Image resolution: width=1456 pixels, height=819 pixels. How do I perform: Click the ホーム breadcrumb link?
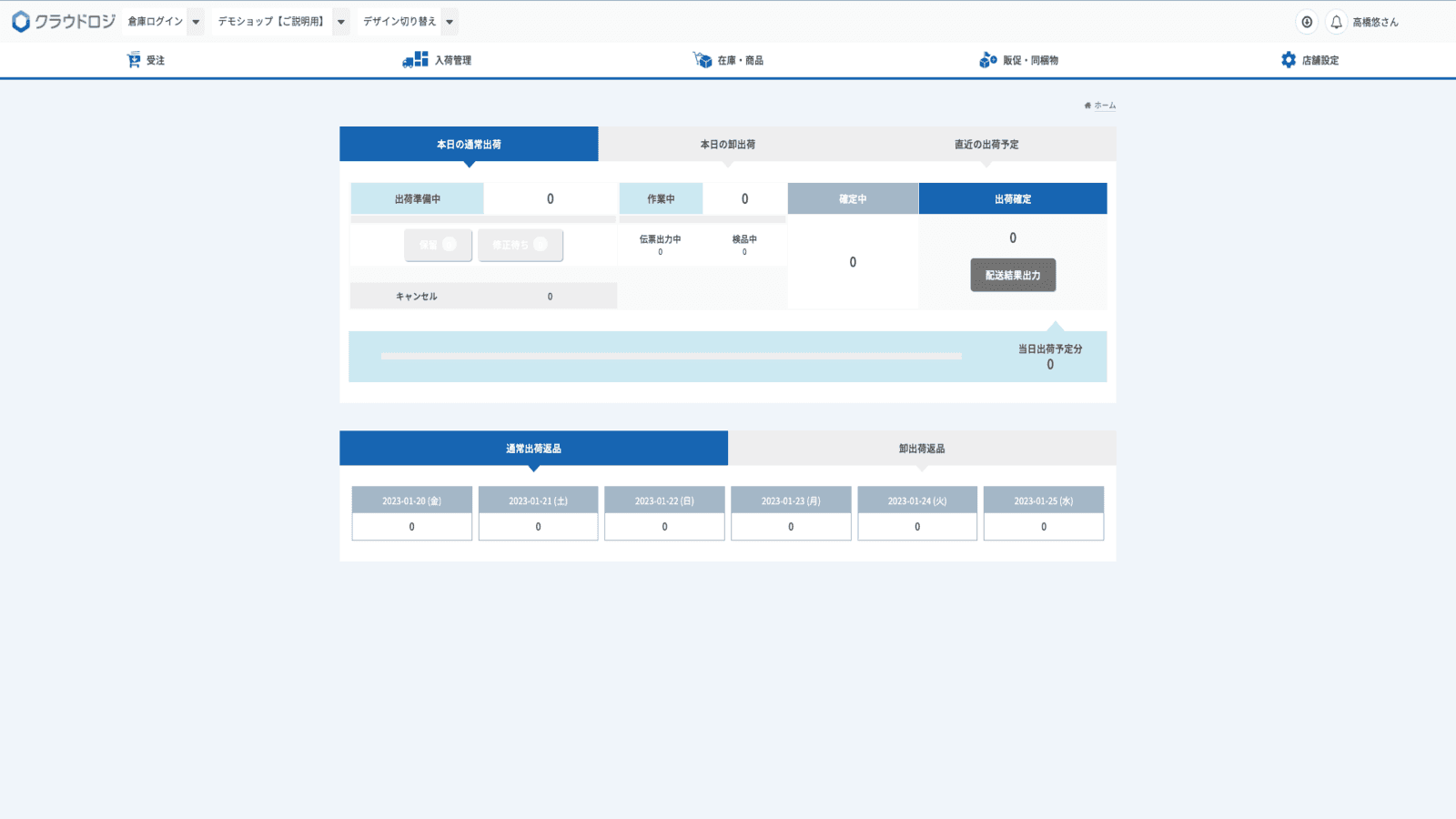click(x=1104, y=106)
